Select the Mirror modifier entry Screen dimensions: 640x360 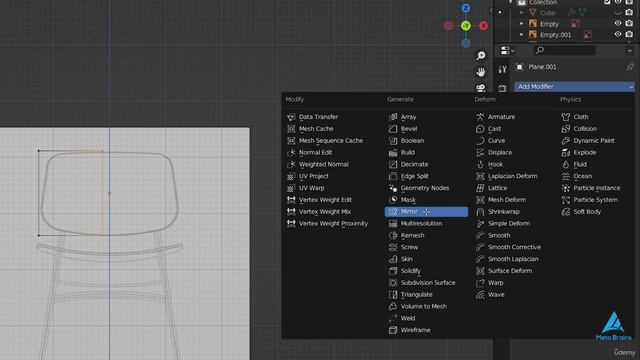click(x=426, y=212)
